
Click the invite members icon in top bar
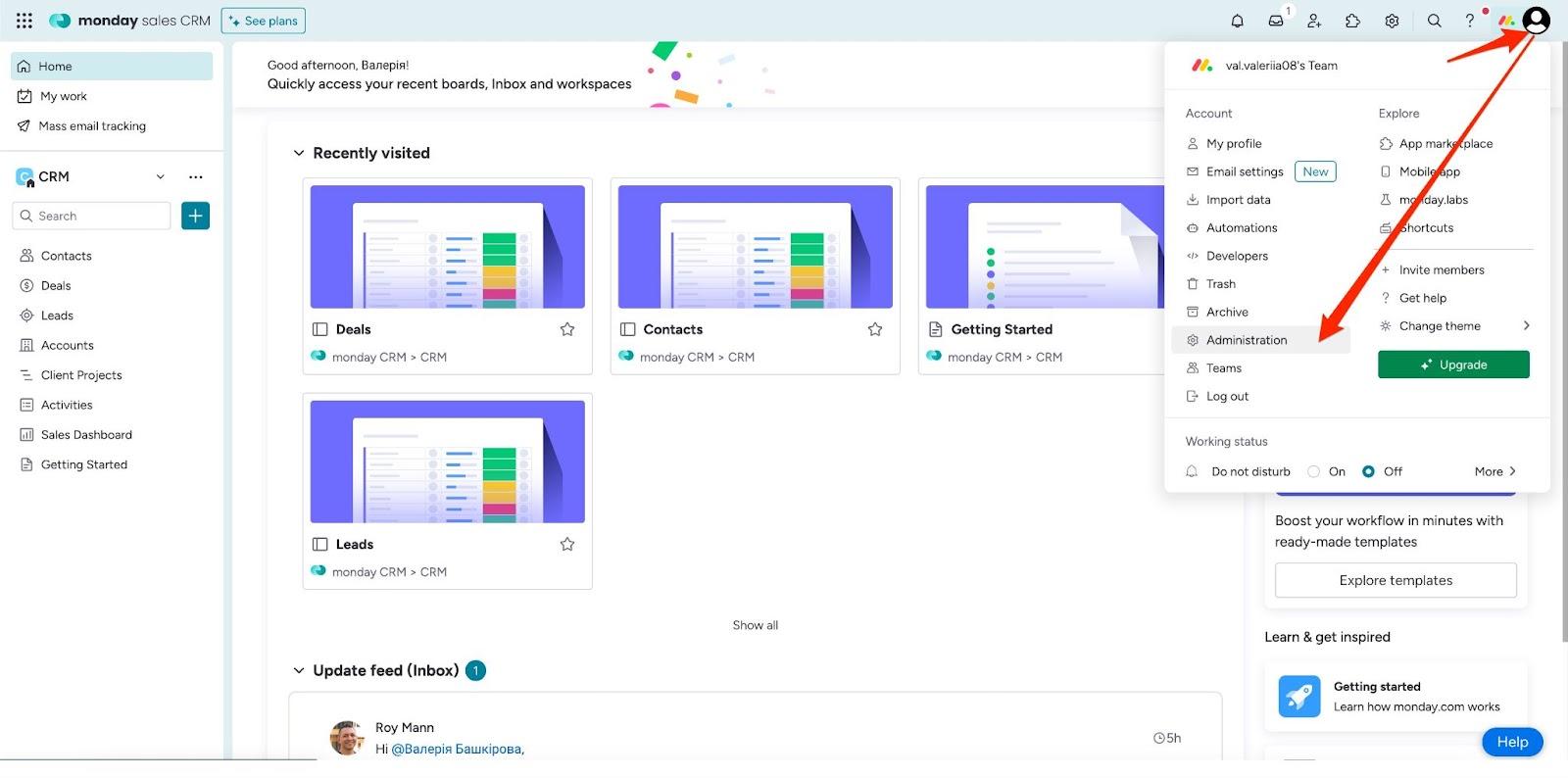[x=1314, y=21]
